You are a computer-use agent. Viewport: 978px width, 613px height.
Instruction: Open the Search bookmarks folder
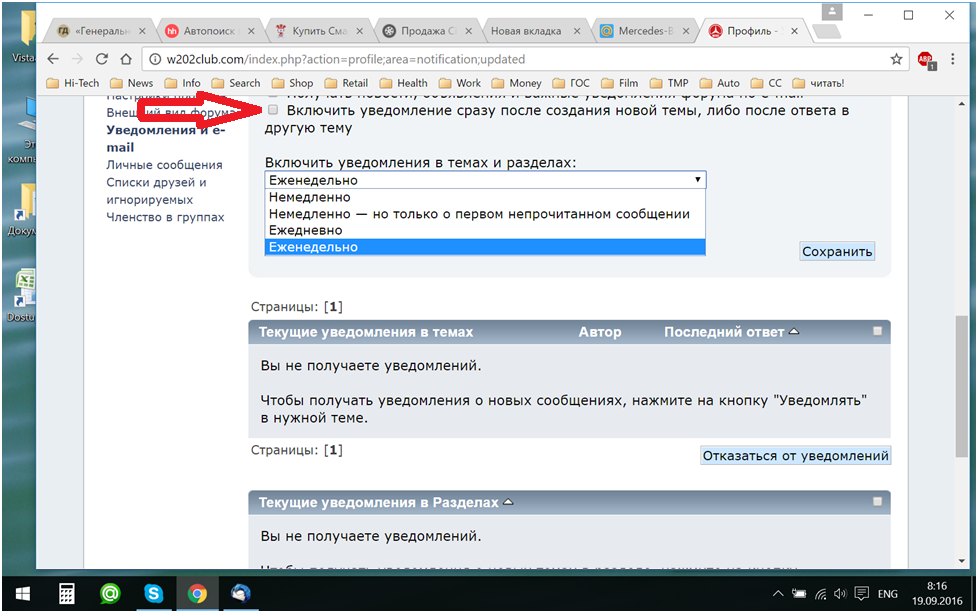(236, 83)
